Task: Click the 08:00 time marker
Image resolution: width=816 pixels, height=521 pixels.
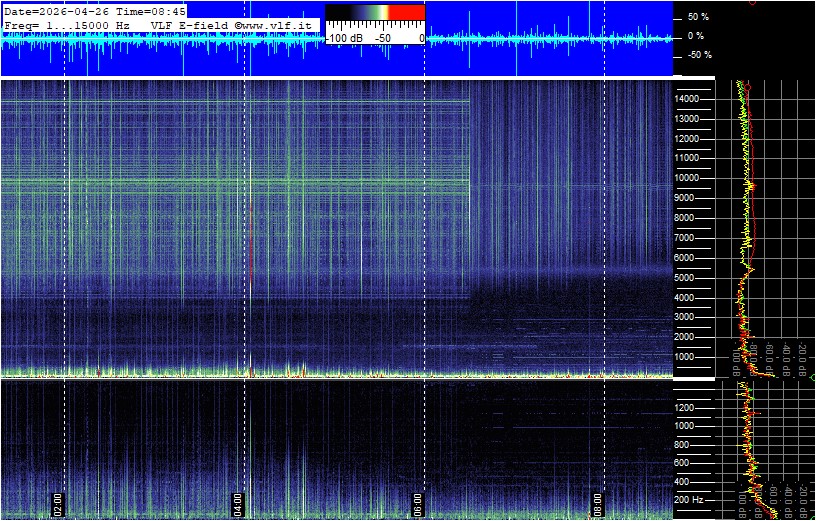Action: [598, 503]
